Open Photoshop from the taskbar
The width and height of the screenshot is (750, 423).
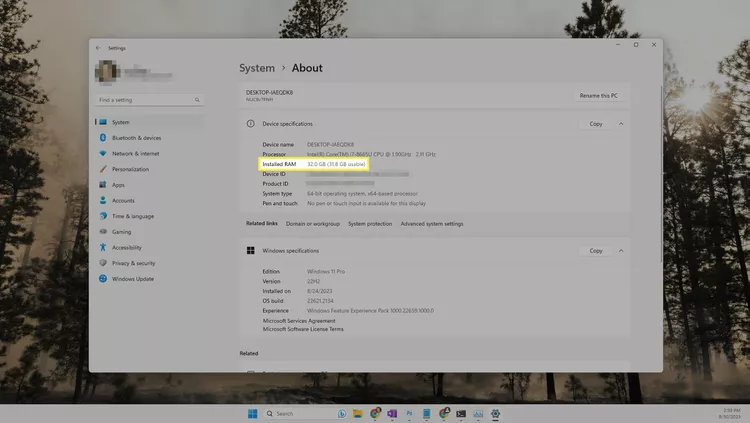pos(409,413)
